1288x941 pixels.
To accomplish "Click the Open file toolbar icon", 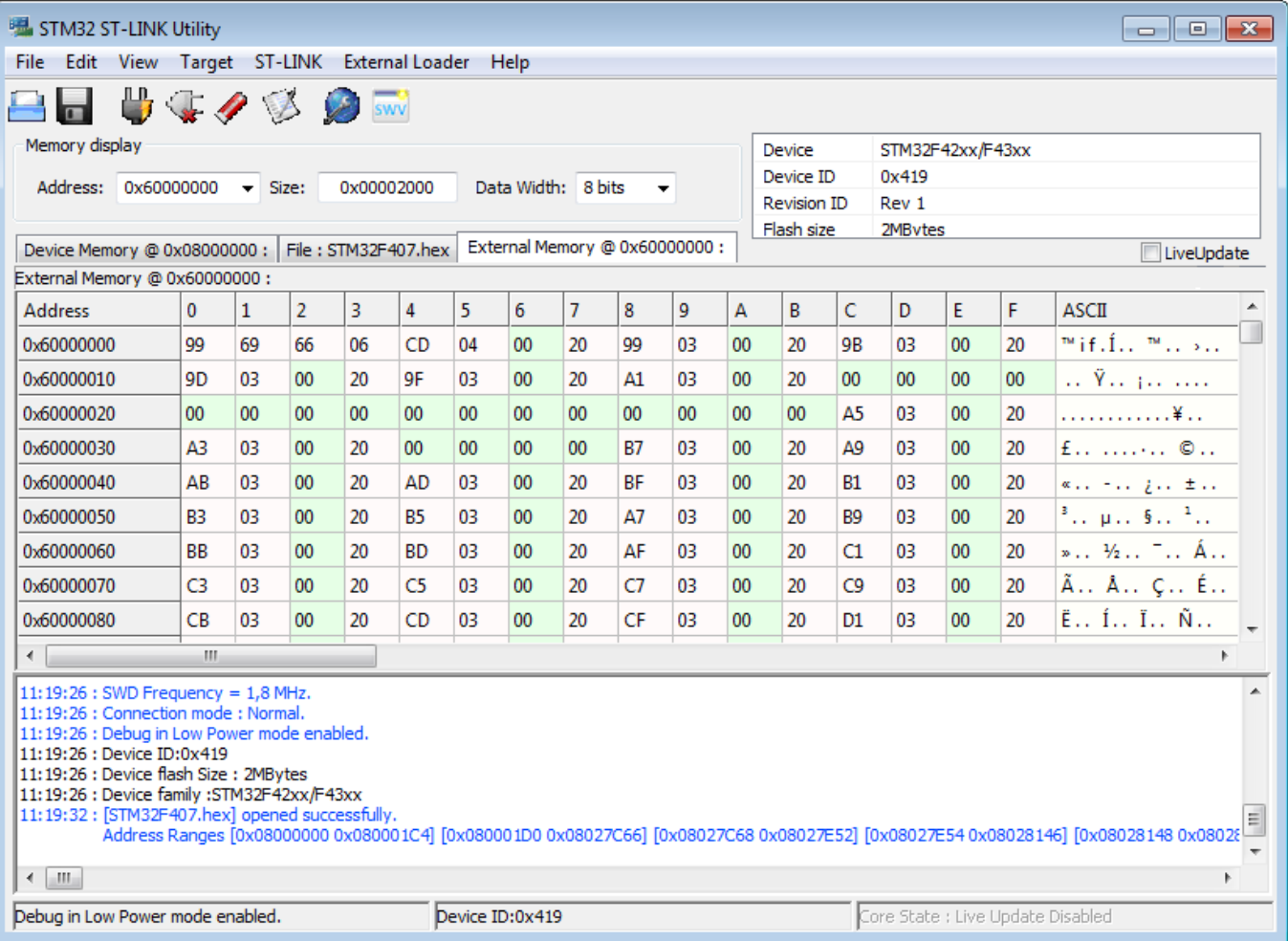I will tap(27, 106).
